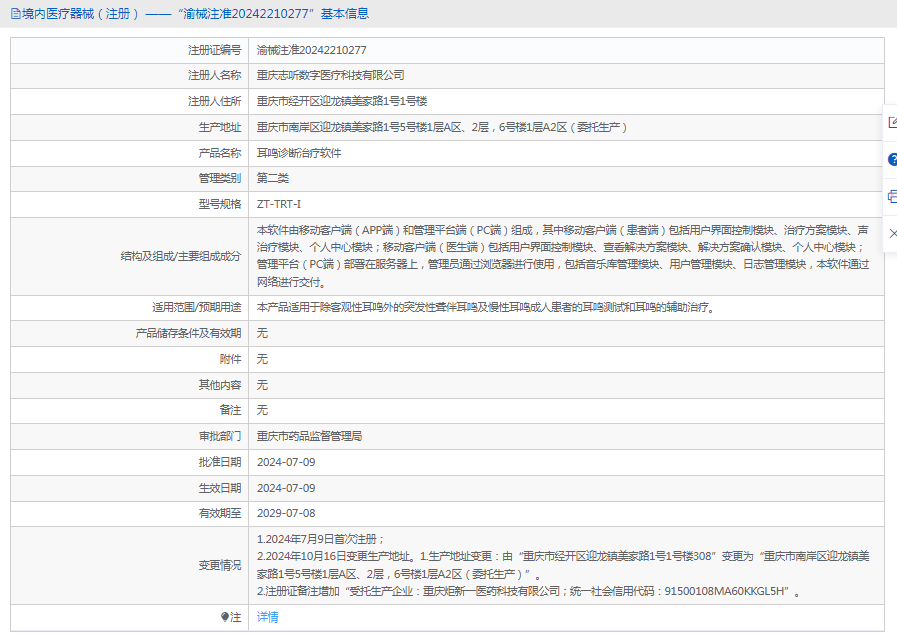897x638 pixels.
Task: Open the 详情 link in the 注 row
Action: (x=267, y=617)
